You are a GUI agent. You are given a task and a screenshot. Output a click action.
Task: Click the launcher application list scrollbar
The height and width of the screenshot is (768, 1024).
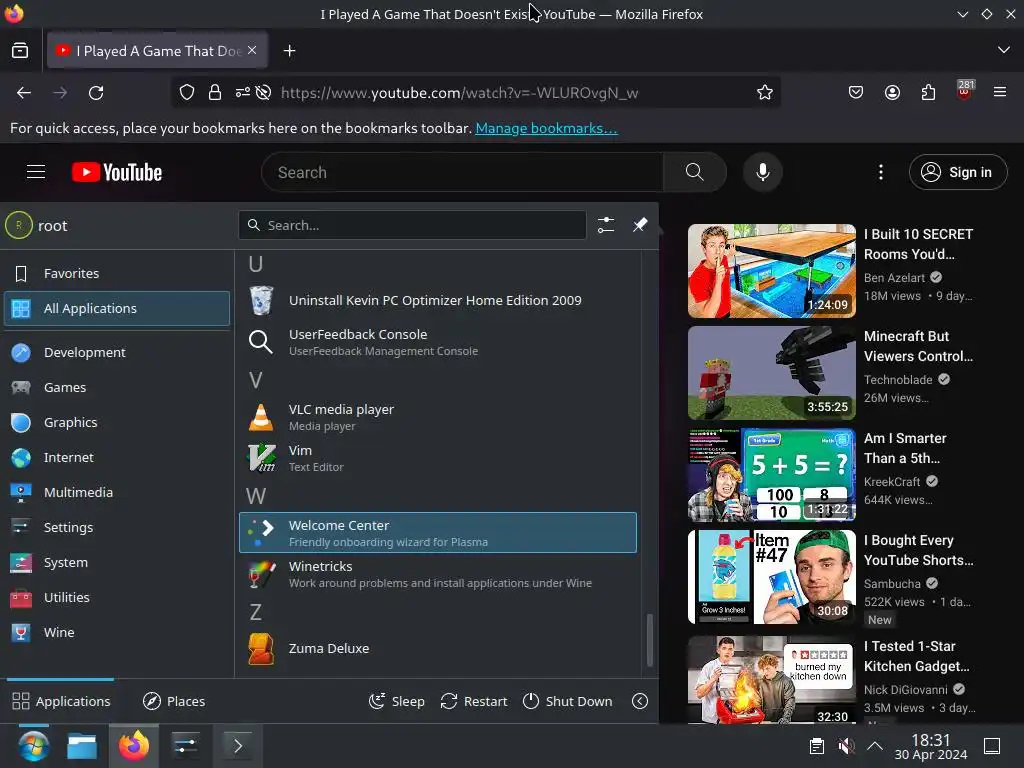click(649, 640)
